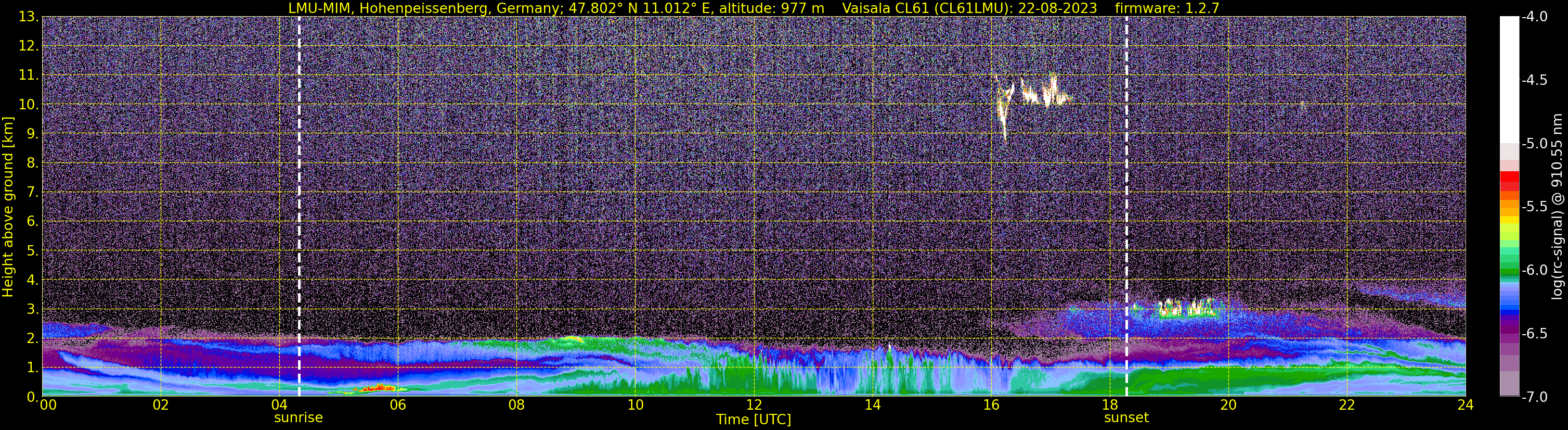This screenshot has height=430, width=1568.
Task: Click the white dashed sunset line
Action: click(x=1126, y=207)
